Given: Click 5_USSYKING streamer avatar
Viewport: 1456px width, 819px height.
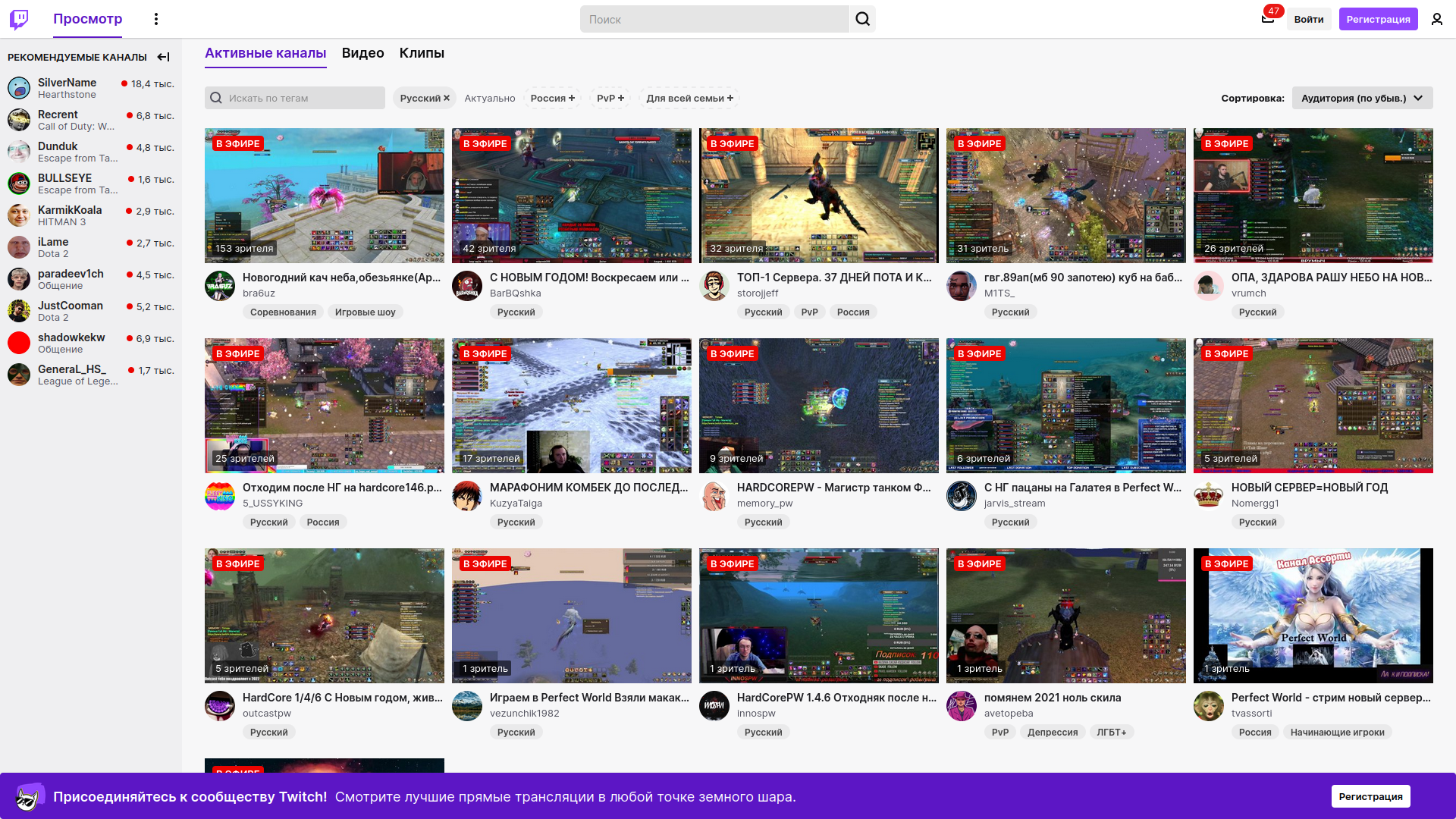Looking at the screenshot, I should (220, 496).
